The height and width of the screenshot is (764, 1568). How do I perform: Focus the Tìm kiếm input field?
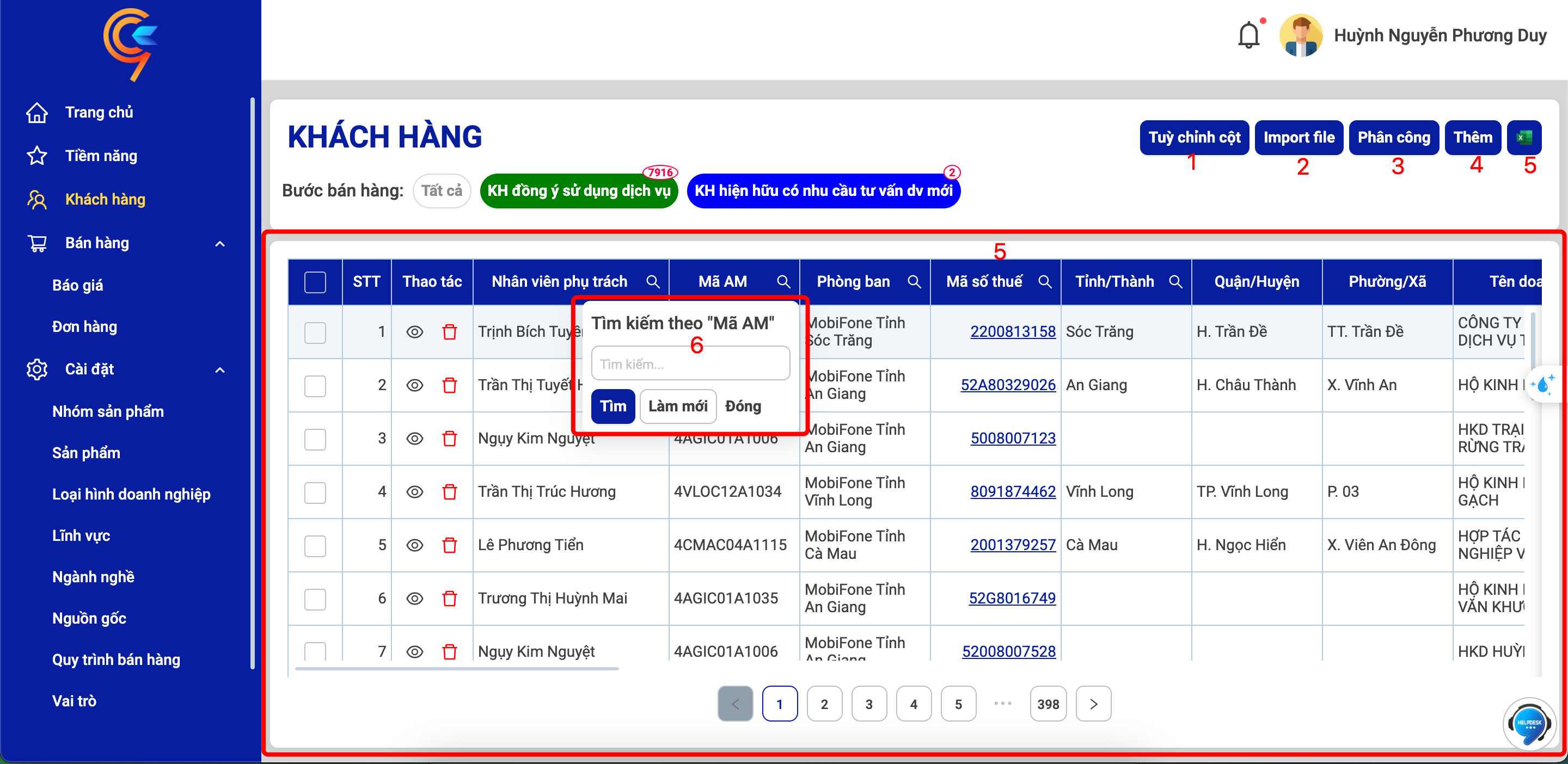(690, 363)
